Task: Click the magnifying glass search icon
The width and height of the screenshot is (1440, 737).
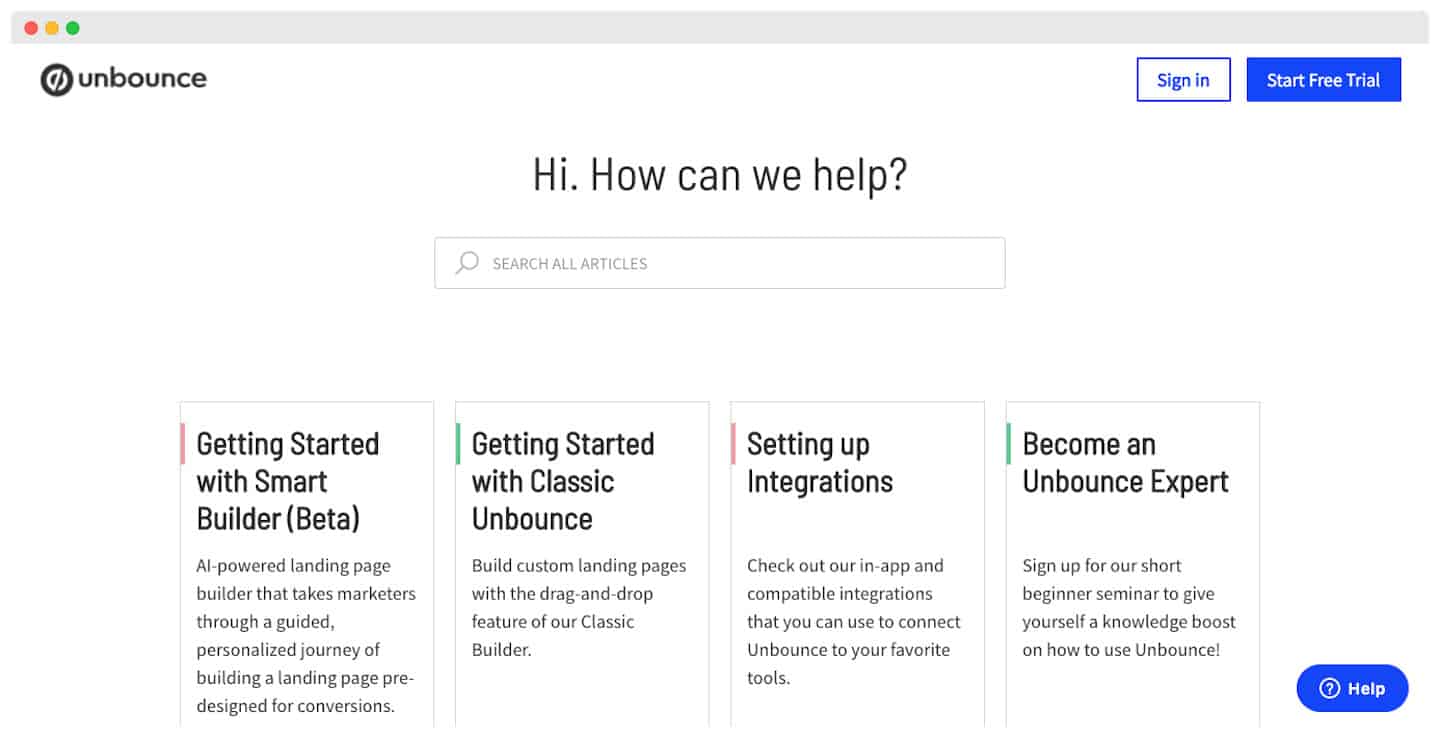Action: [x=467, y=263]
